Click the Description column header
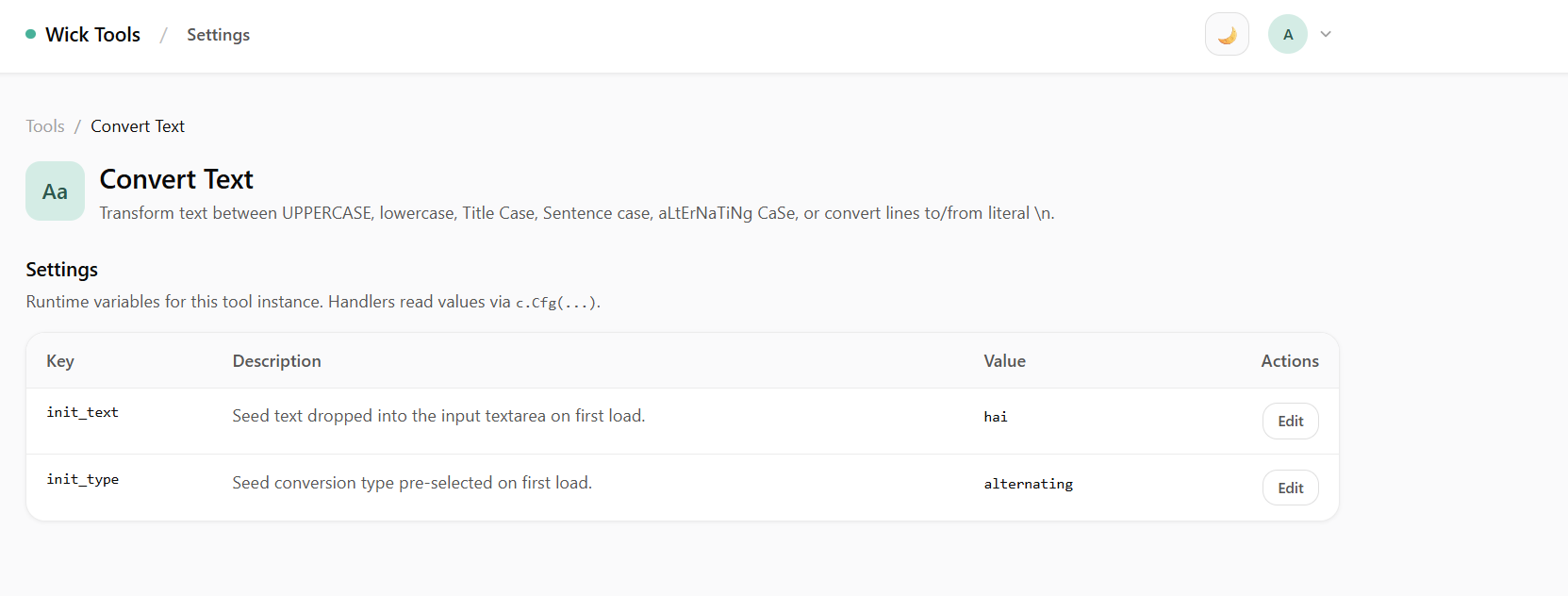Image resolution: width=1568 pixels, height=596 pixels. coord(276,361)
